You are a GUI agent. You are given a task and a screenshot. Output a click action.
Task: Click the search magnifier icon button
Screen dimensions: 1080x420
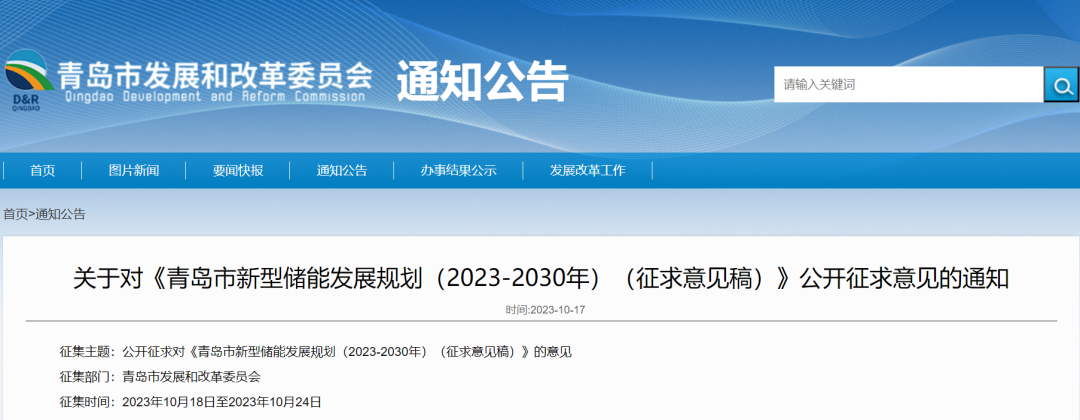1061,85
